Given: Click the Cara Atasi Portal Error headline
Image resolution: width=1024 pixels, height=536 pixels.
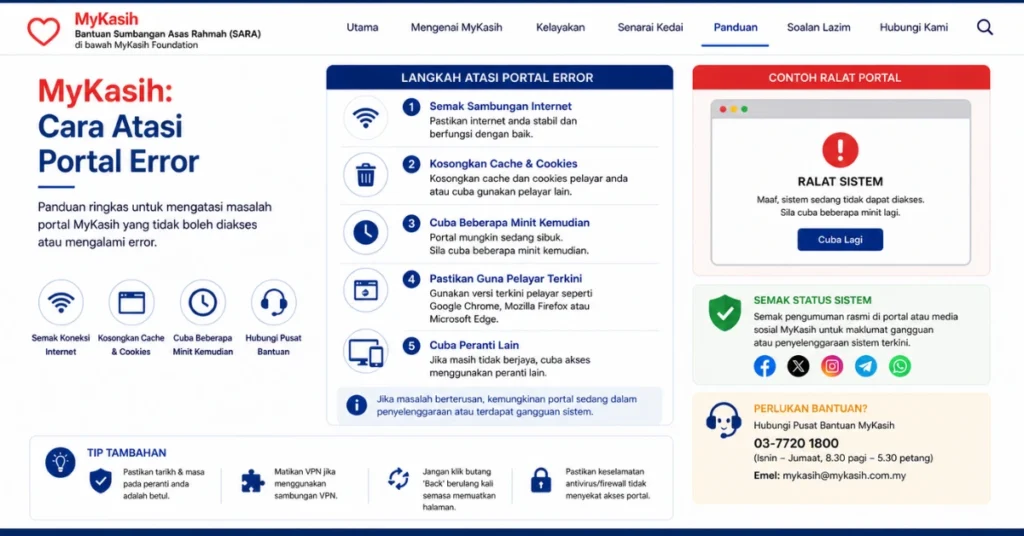Looking at the screenshot, I should click(x=118, y=144).
